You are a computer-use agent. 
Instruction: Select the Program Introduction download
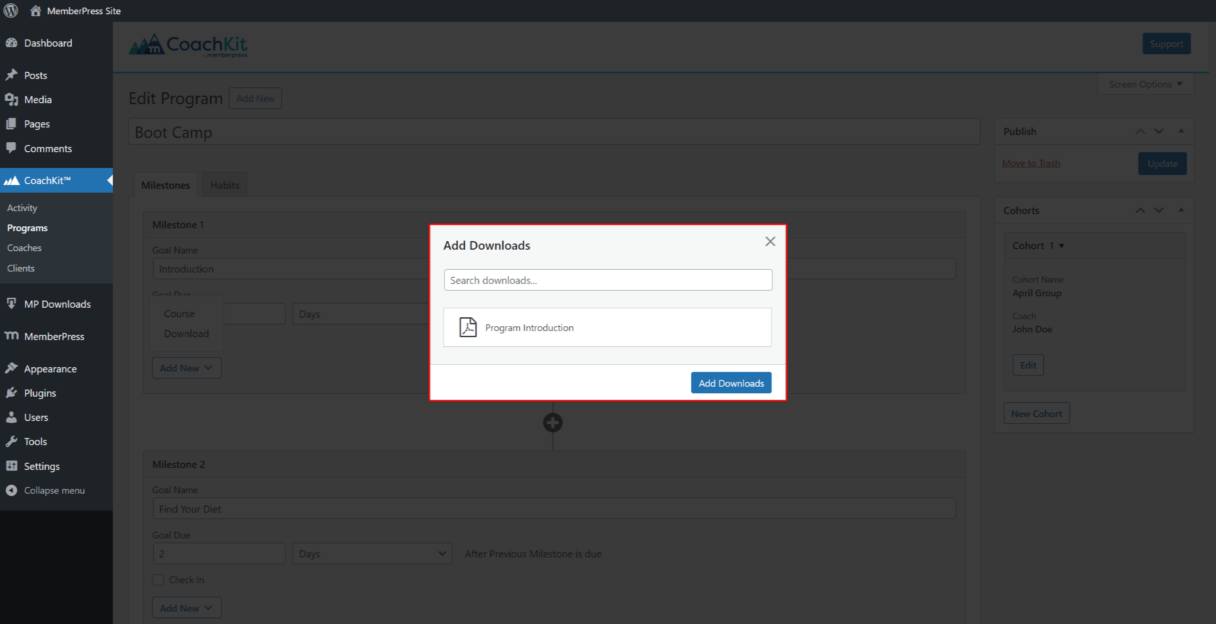coord(608,327)
